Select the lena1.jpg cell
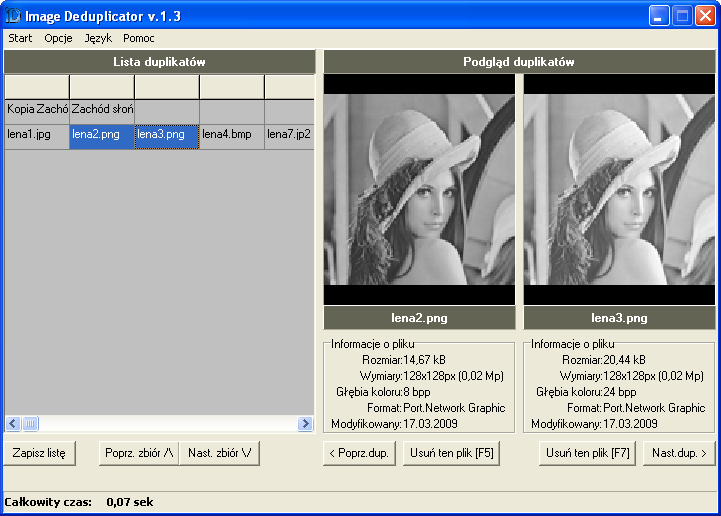Viewport: 721px width, 516px height. click(37, 137)
